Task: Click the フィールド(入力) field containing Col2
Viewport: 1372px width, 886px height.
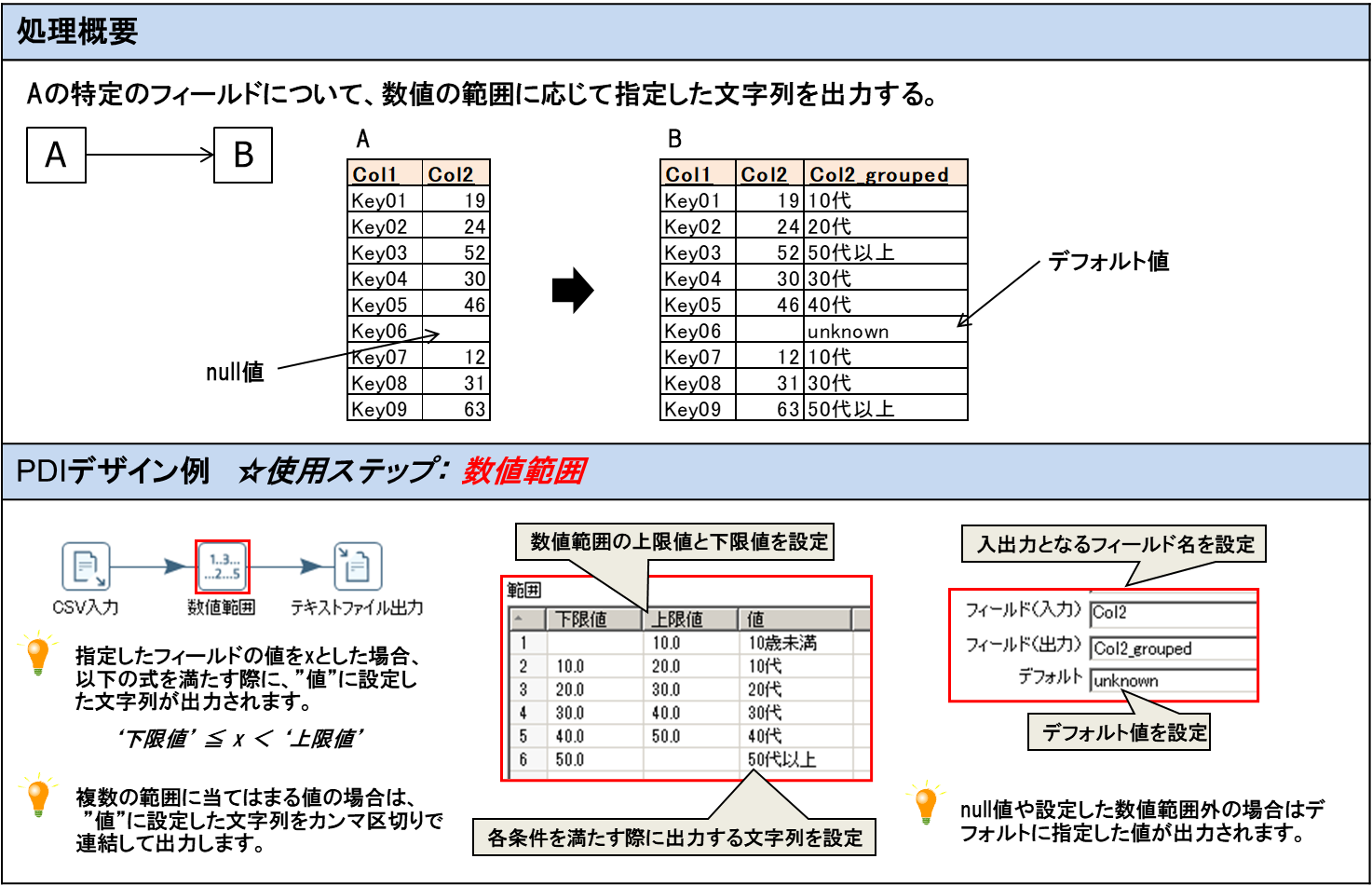Action: click(1174, 612)
